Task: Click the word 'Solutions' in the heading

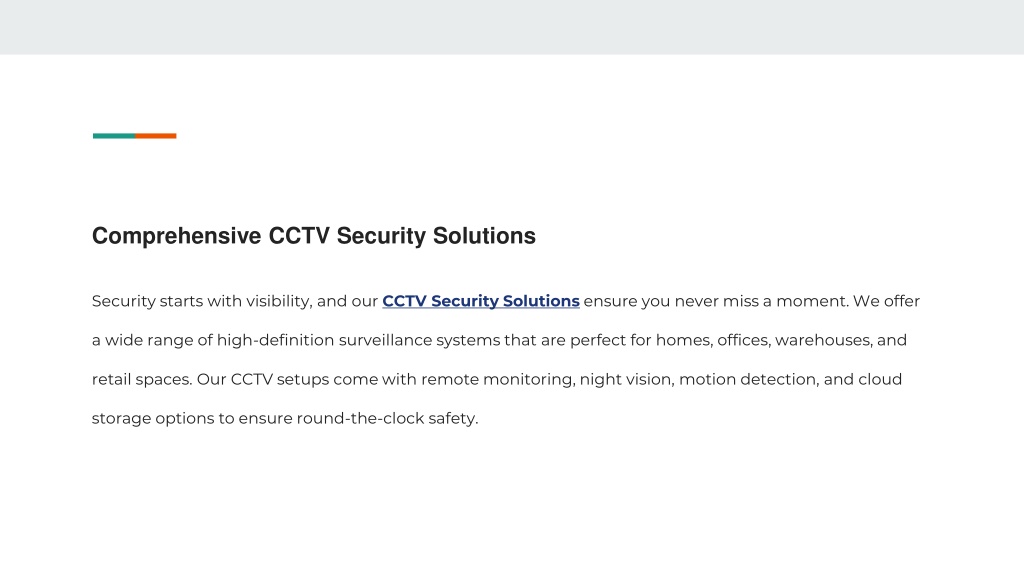Action: [484, 236]
